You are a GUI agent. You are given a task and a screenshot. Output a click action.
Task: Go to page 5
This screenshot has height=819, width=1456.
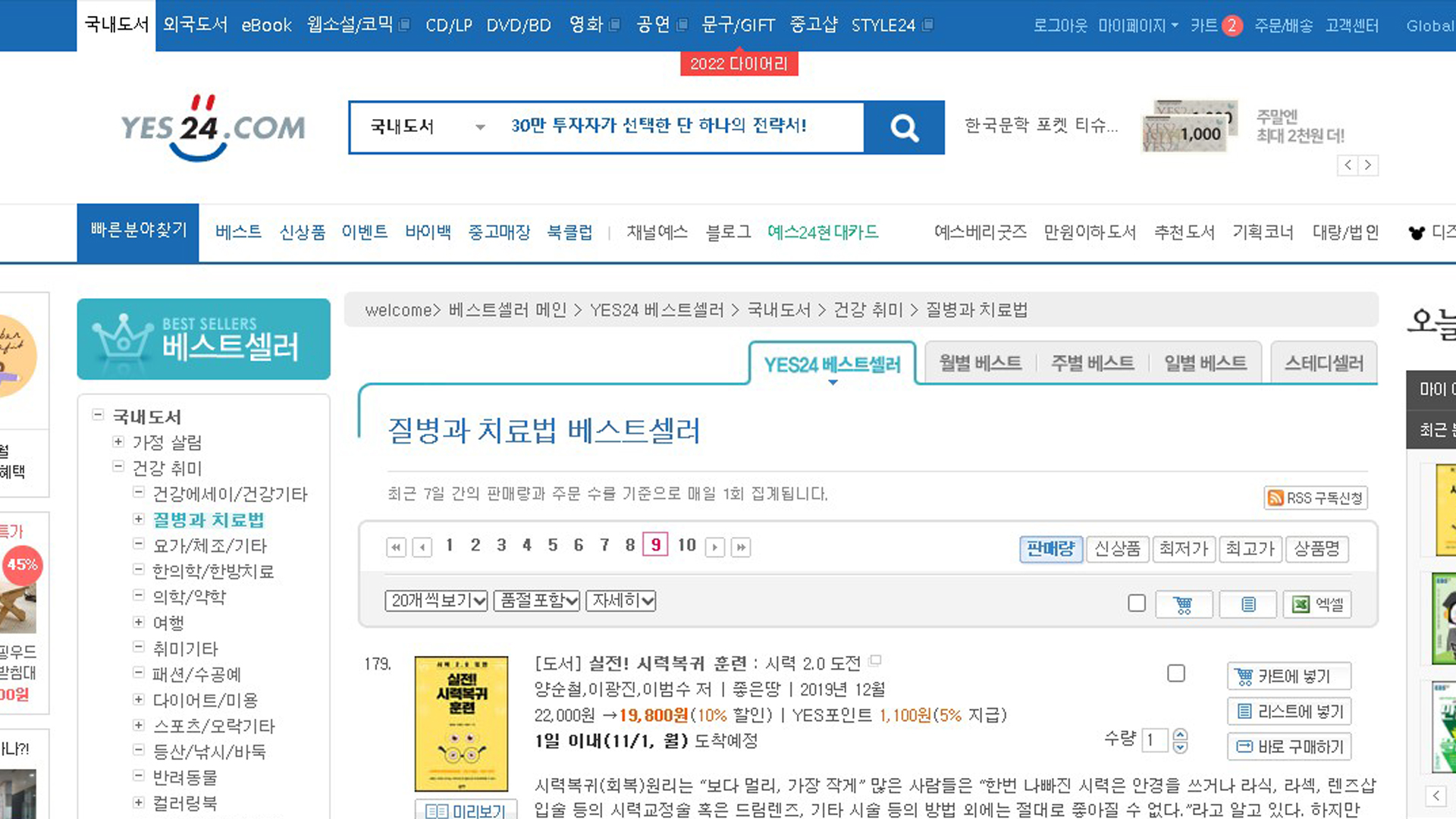tap(552, 545)
